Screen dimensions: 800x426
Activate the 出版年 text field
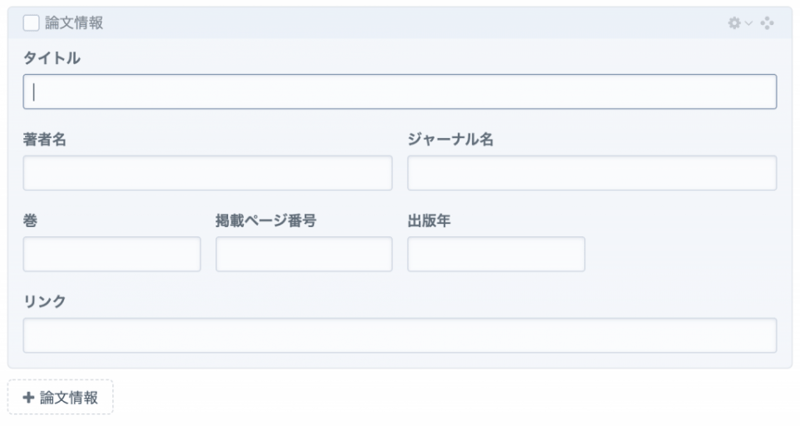tap(496, 254)
